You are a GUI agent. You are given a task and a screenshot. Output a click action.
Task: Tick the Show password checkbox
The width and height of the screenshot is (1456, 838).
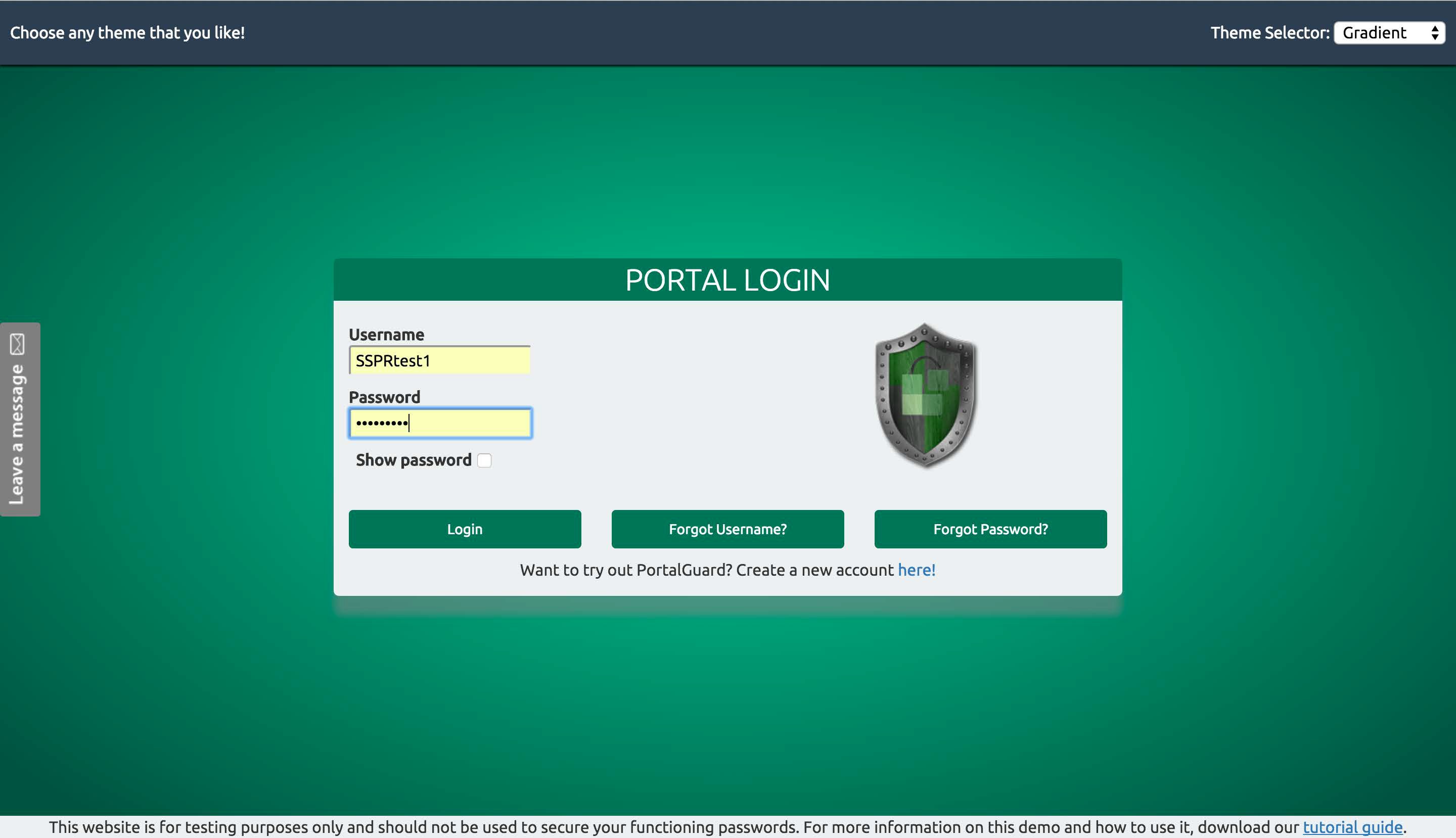point(484,460)
